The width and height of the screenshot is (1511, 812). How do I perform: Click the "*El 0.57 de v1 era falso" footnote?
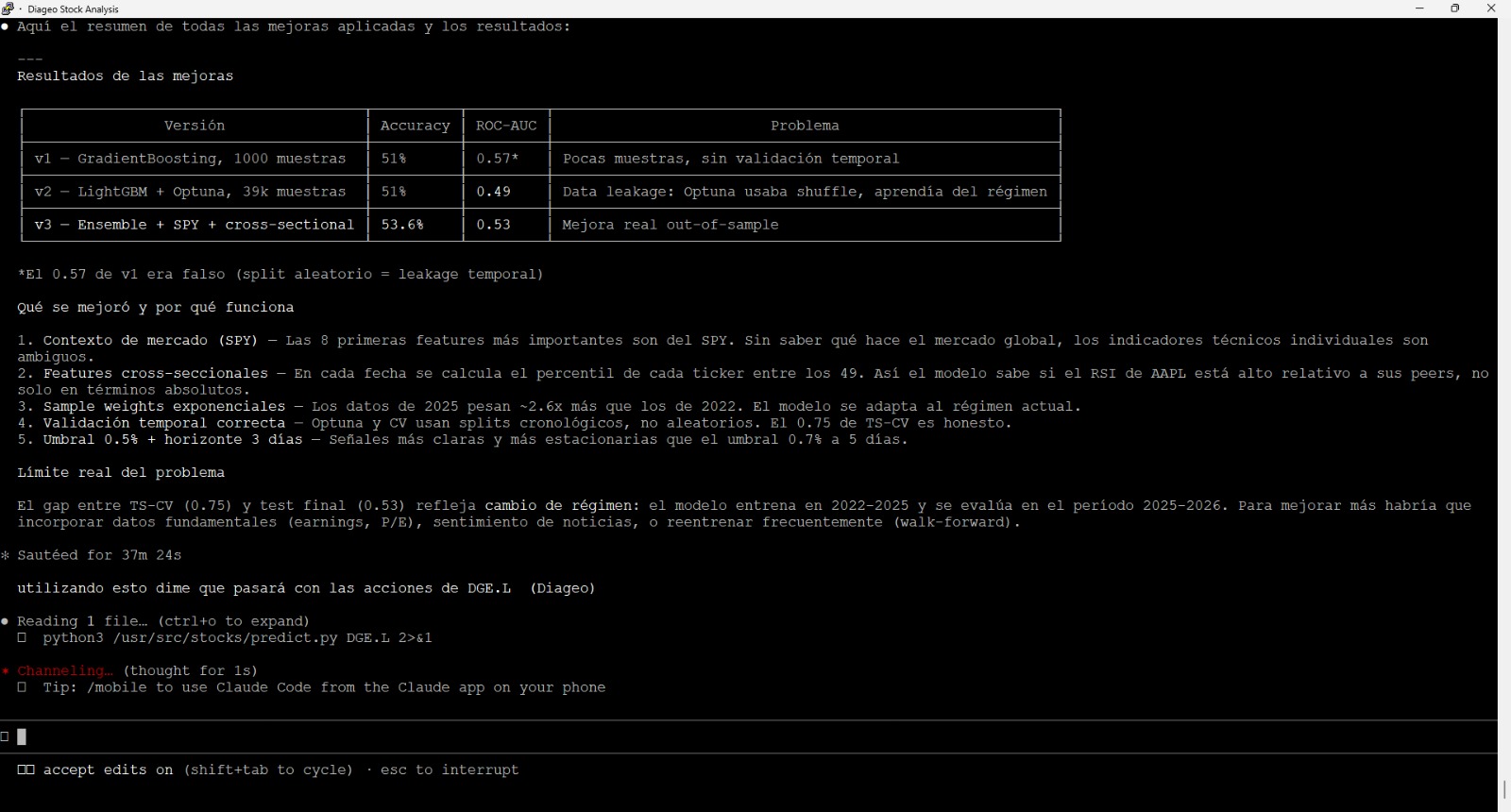(280, 275)
